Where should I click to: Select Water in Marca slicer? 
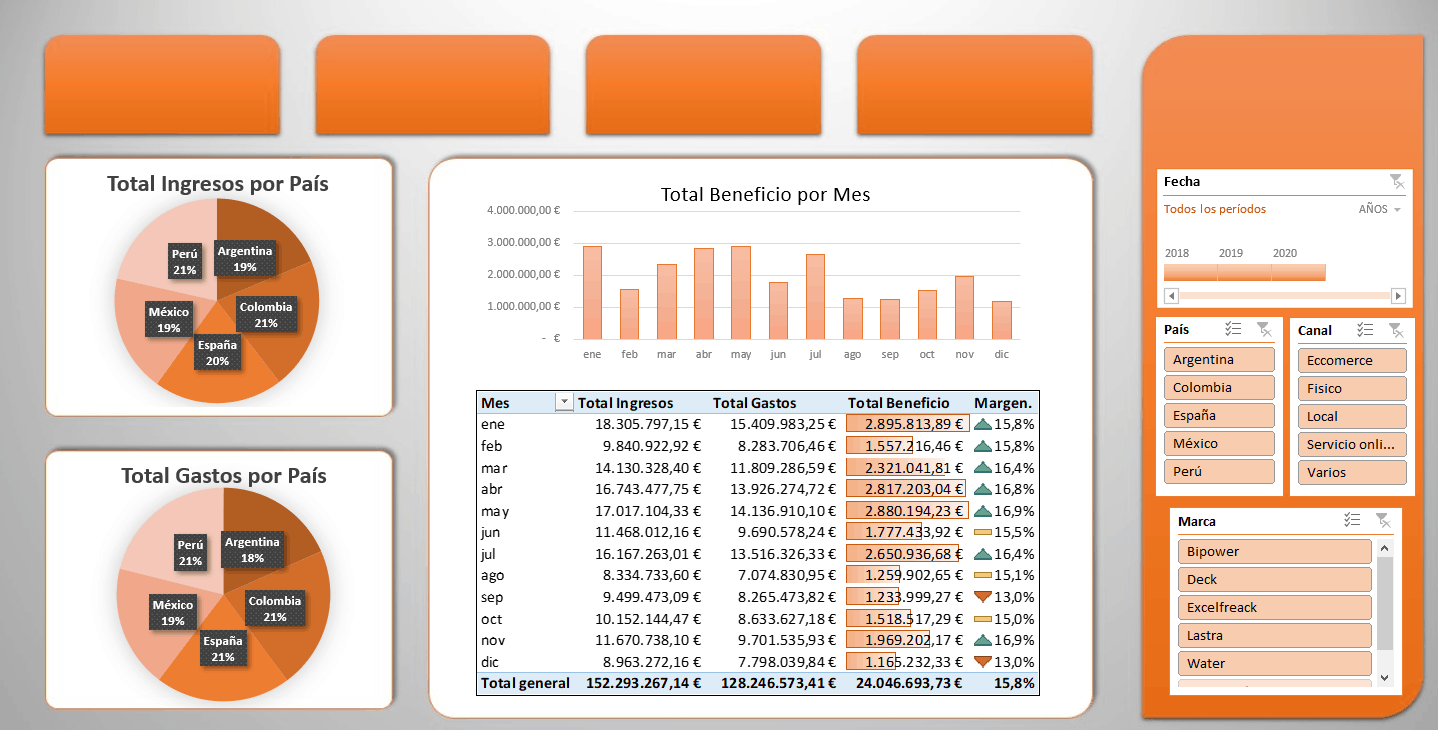[1275, 663]
